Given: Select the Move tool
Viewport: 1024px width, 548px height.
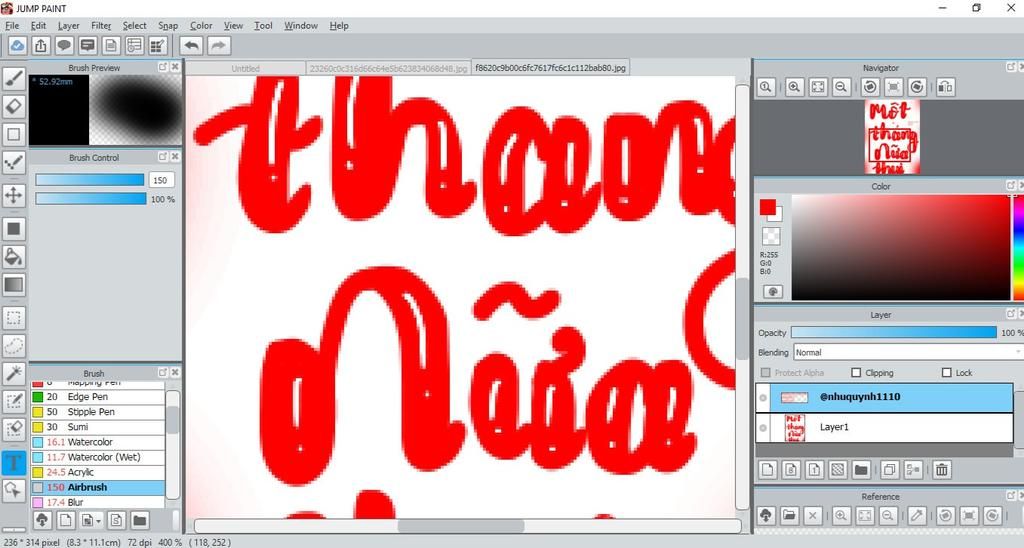Looking at the screenshot, I should pos(14,195).
